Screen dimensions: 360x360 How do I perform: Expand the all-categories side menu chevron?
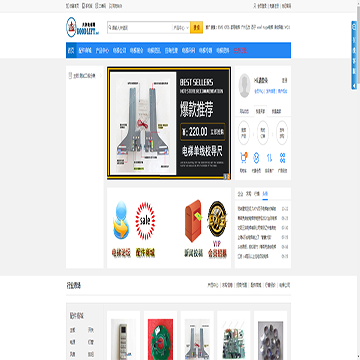pyautogui.click(x=101, y=76)
